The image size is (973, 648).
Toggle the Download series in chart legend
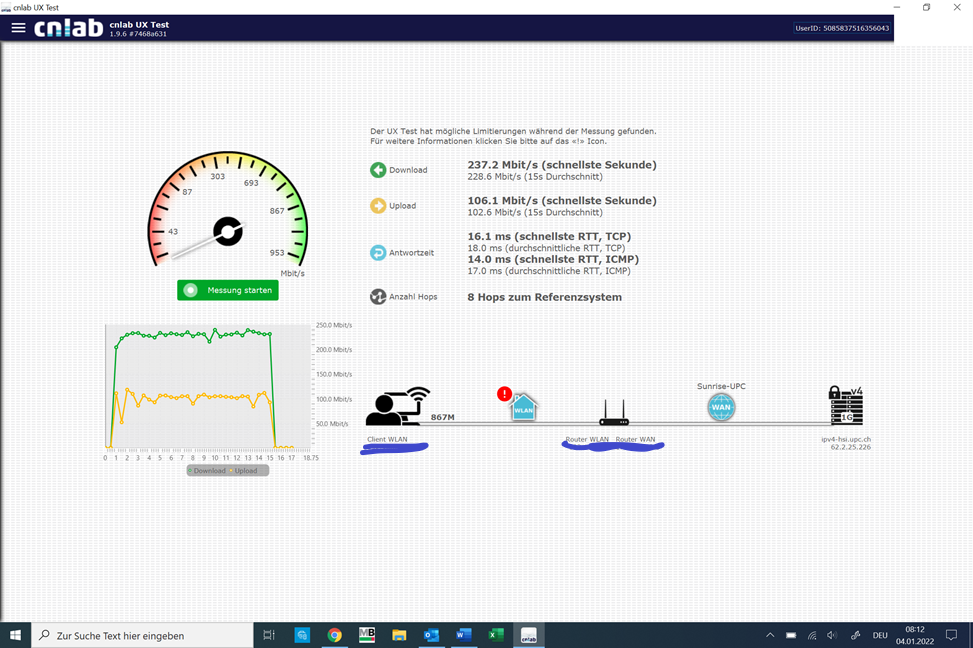pos(208,471)
